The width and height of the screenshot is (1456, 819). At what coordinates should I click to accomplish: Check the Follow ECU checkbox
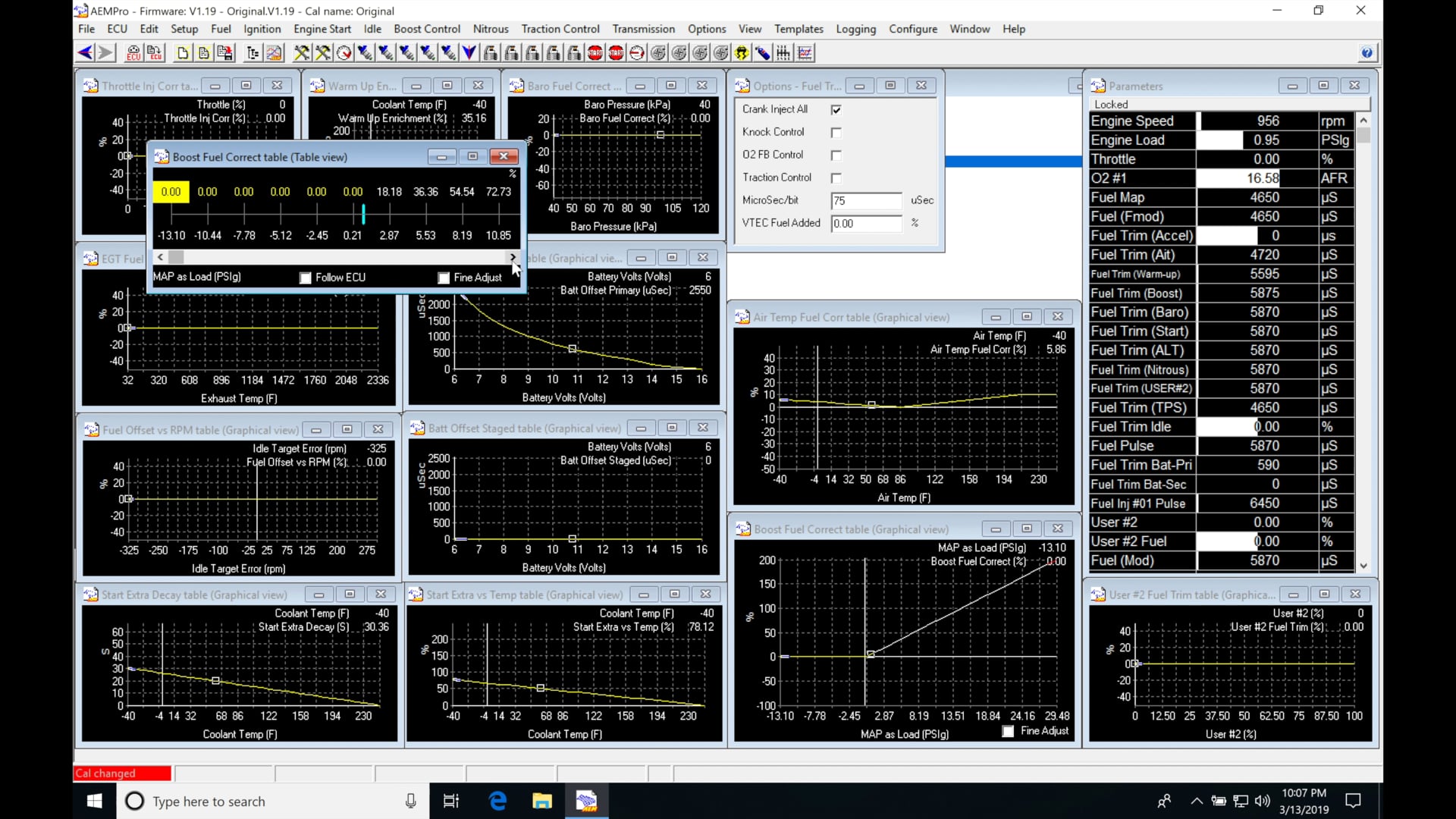point(306,278)
